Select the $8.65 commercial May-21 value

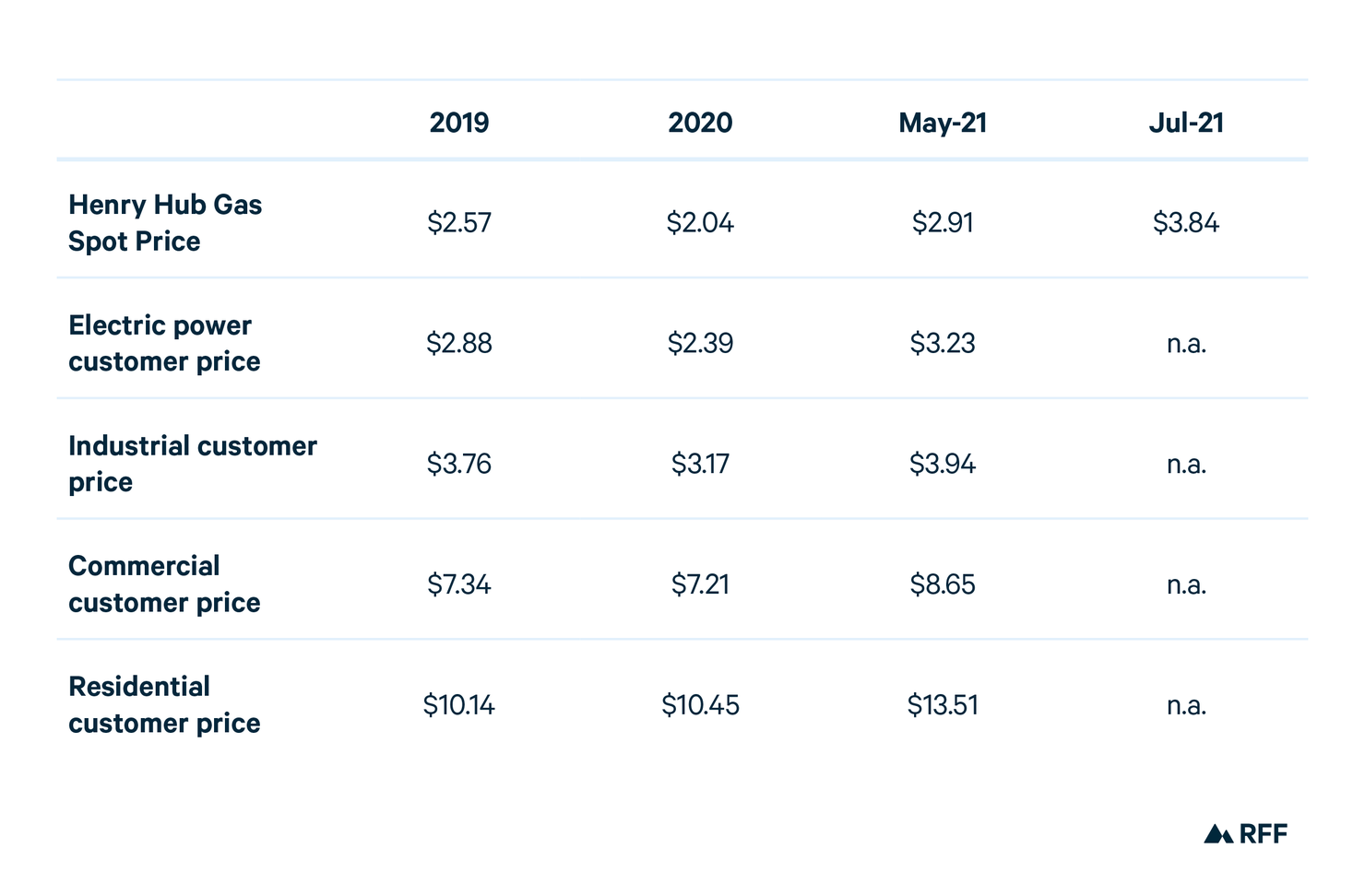tap(943, 584)
